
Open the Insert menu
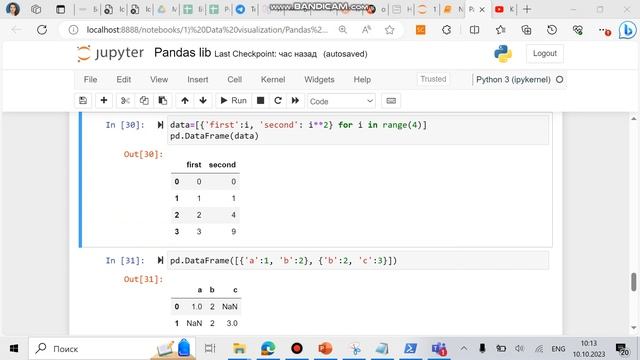click(x=198, y=80)
